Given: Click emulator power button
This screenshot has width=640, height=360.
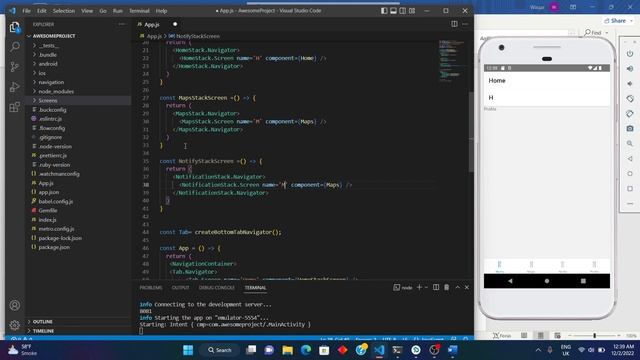Looking at the screenshot, I should point(630,53).
